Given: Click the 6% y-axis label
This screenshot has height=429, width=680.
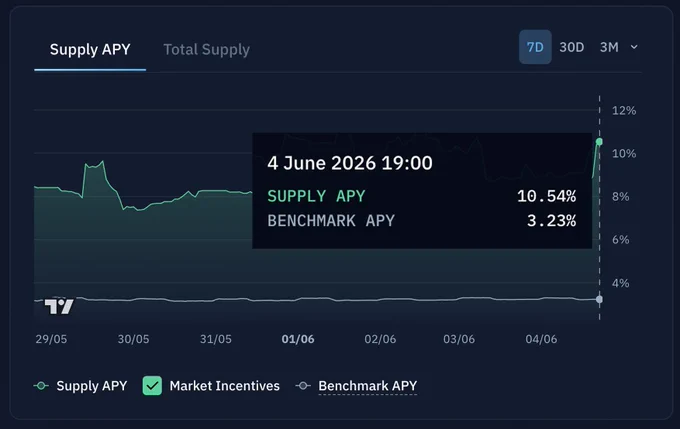Looking at the screenshot, I should point(621,240).
